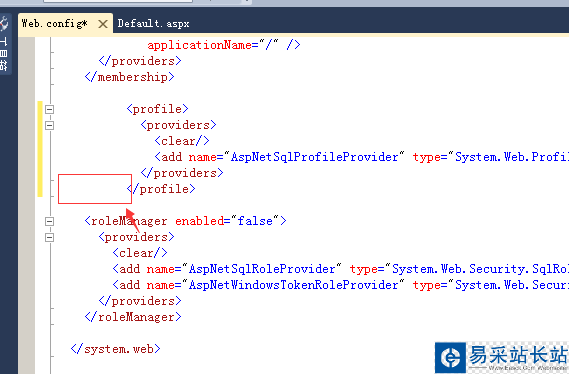Click the System.Web.Profil type value
Viewport: 569px width, 374px height.
[512, 157]
